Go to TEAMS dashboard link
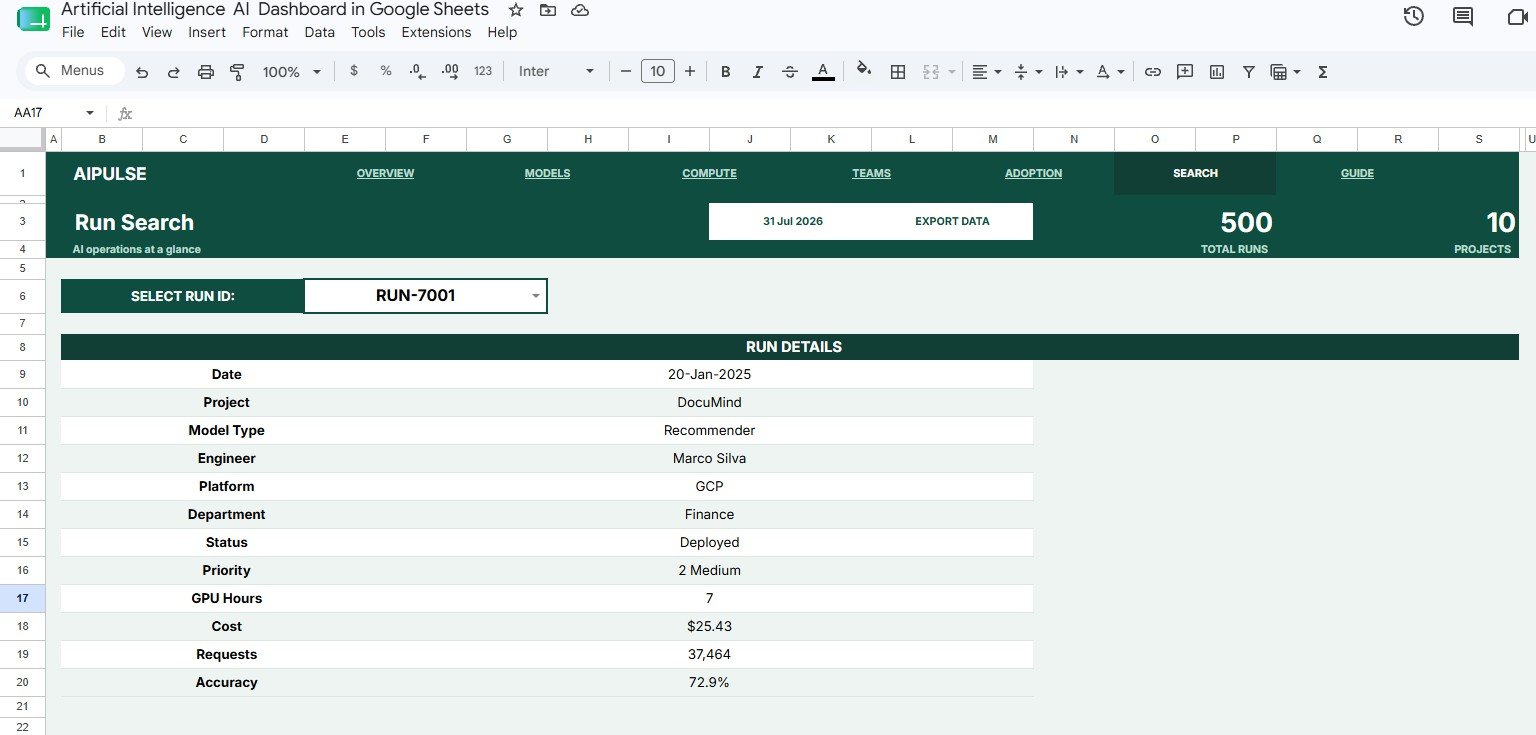 click(x=871, y=173)
